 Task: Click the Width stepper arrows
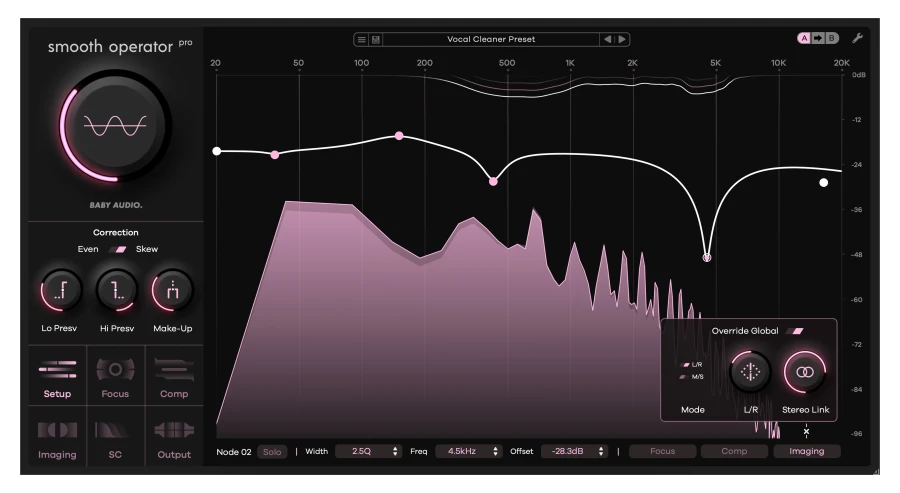tap(395, 452)
